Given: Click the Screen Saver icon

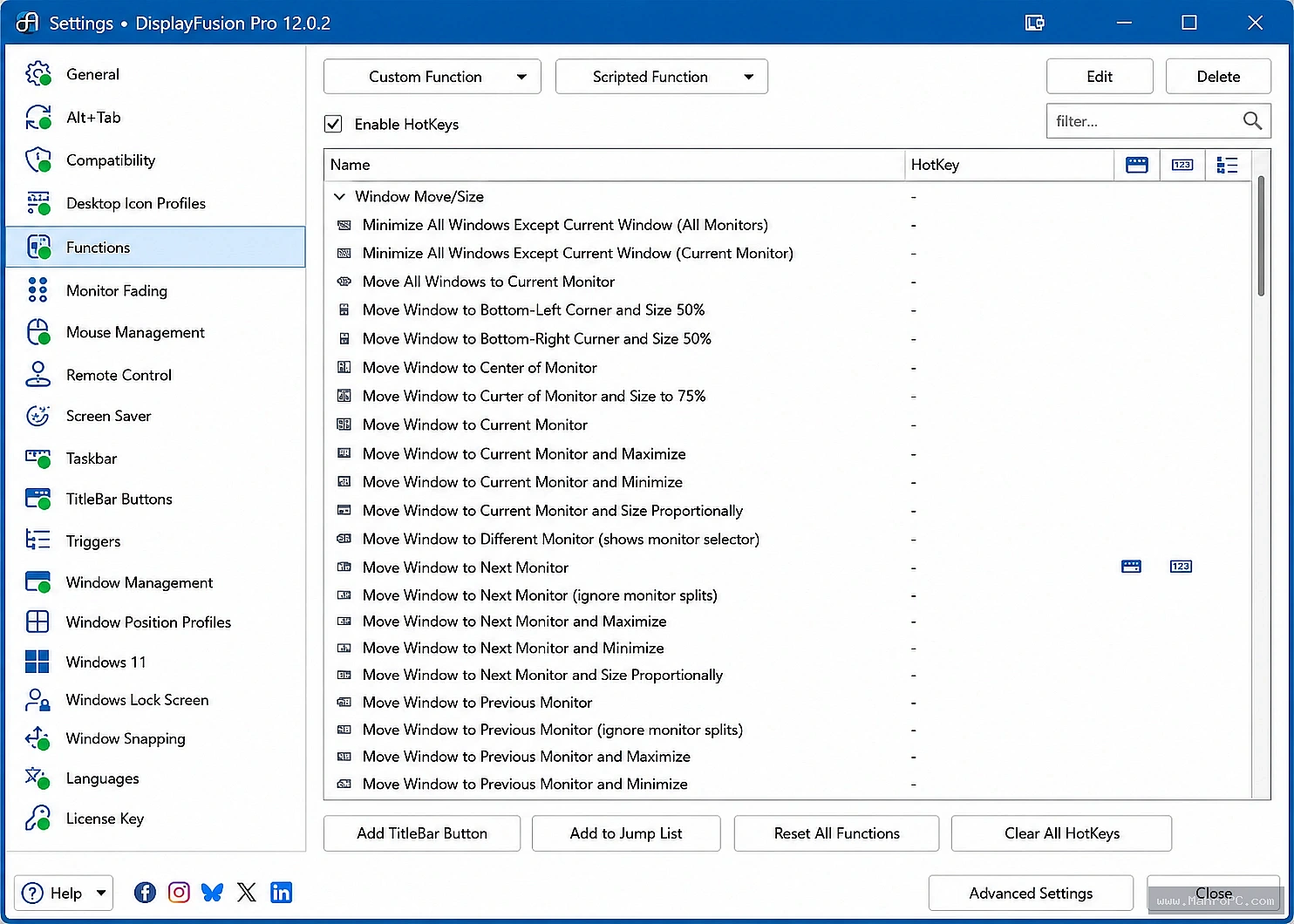Looking at the screenshot, I should (x=37, y=416).
